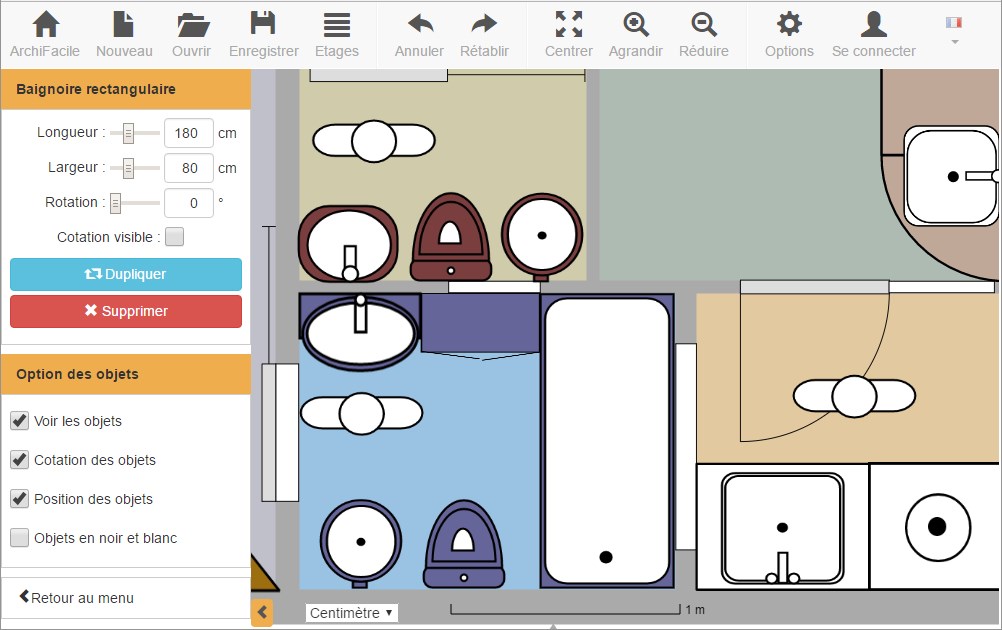Zoom in using Agrandir
Image resolution: width=1002 pixels, height=630 pixels.
(635, 34)
